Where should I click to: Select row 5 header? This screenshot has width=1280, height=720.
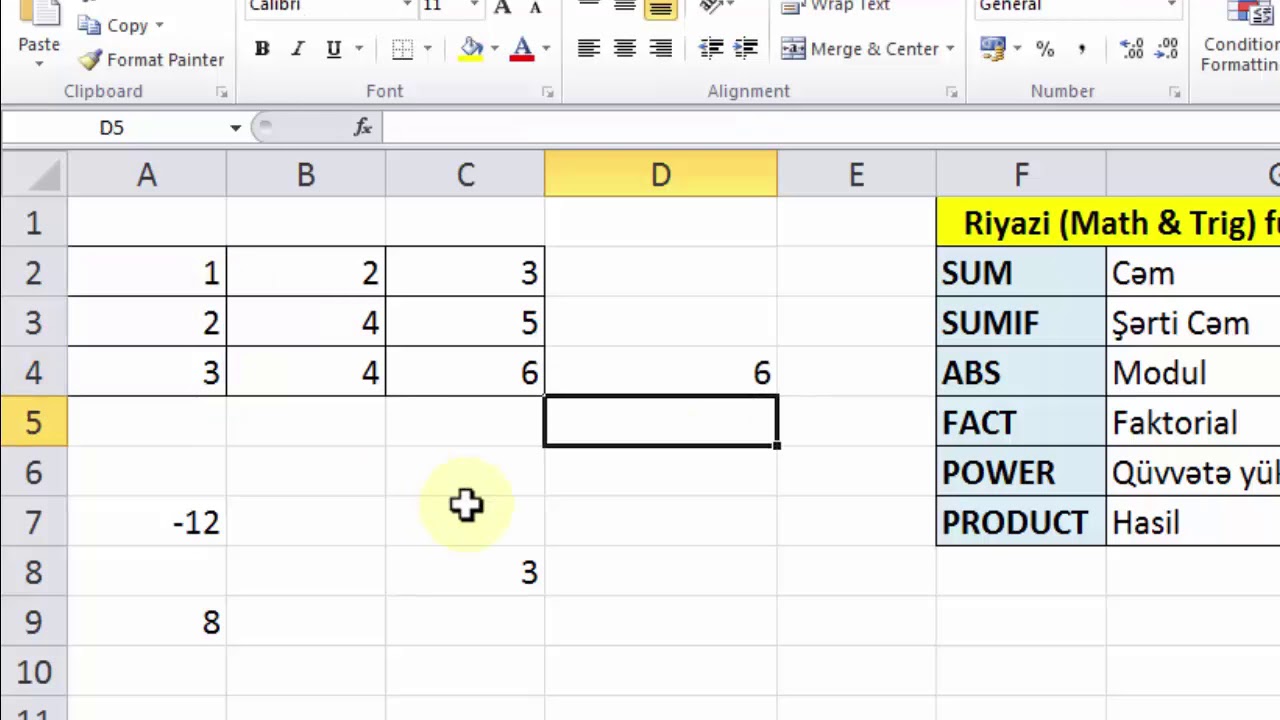tap(34, 422)
